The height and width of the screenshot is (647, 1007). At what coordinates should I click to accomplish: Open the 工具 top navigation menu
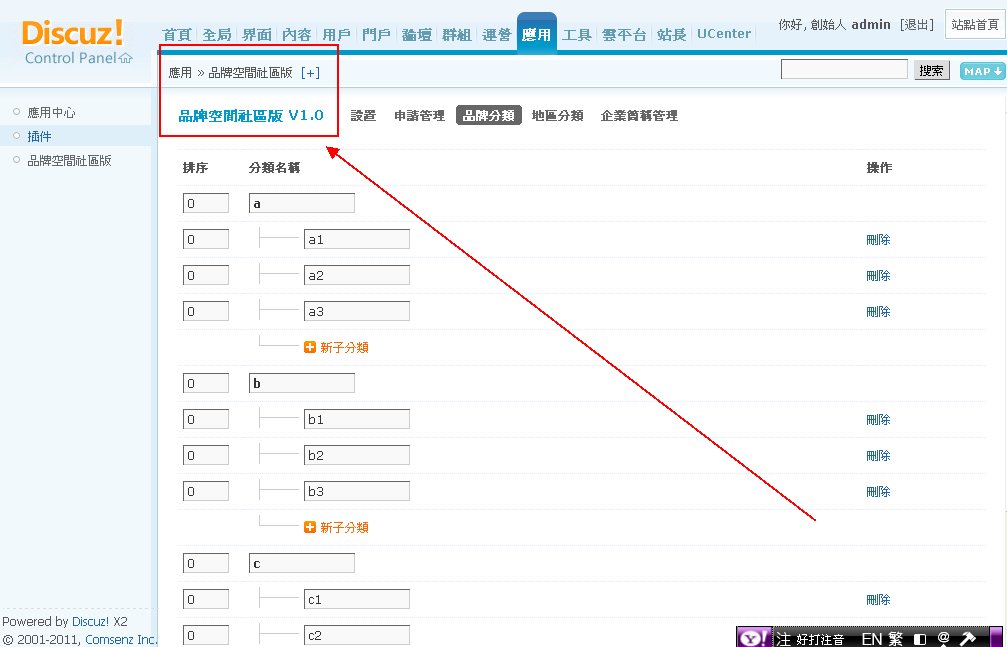(x=577, y=34)
